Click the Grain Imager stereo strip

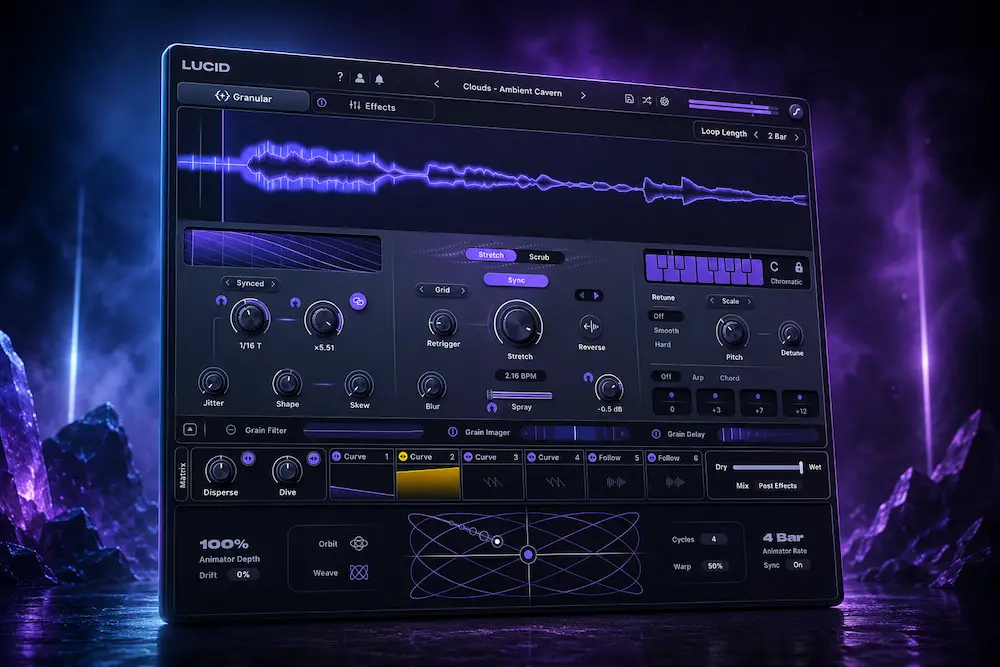click(x=575, y=434)
